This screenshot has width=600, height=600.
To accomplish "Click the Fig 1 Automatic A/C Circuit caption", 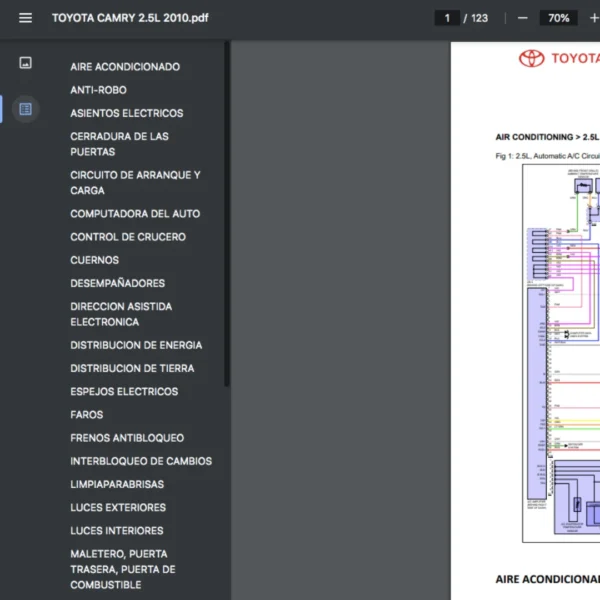I will click(x=548, y=156).
